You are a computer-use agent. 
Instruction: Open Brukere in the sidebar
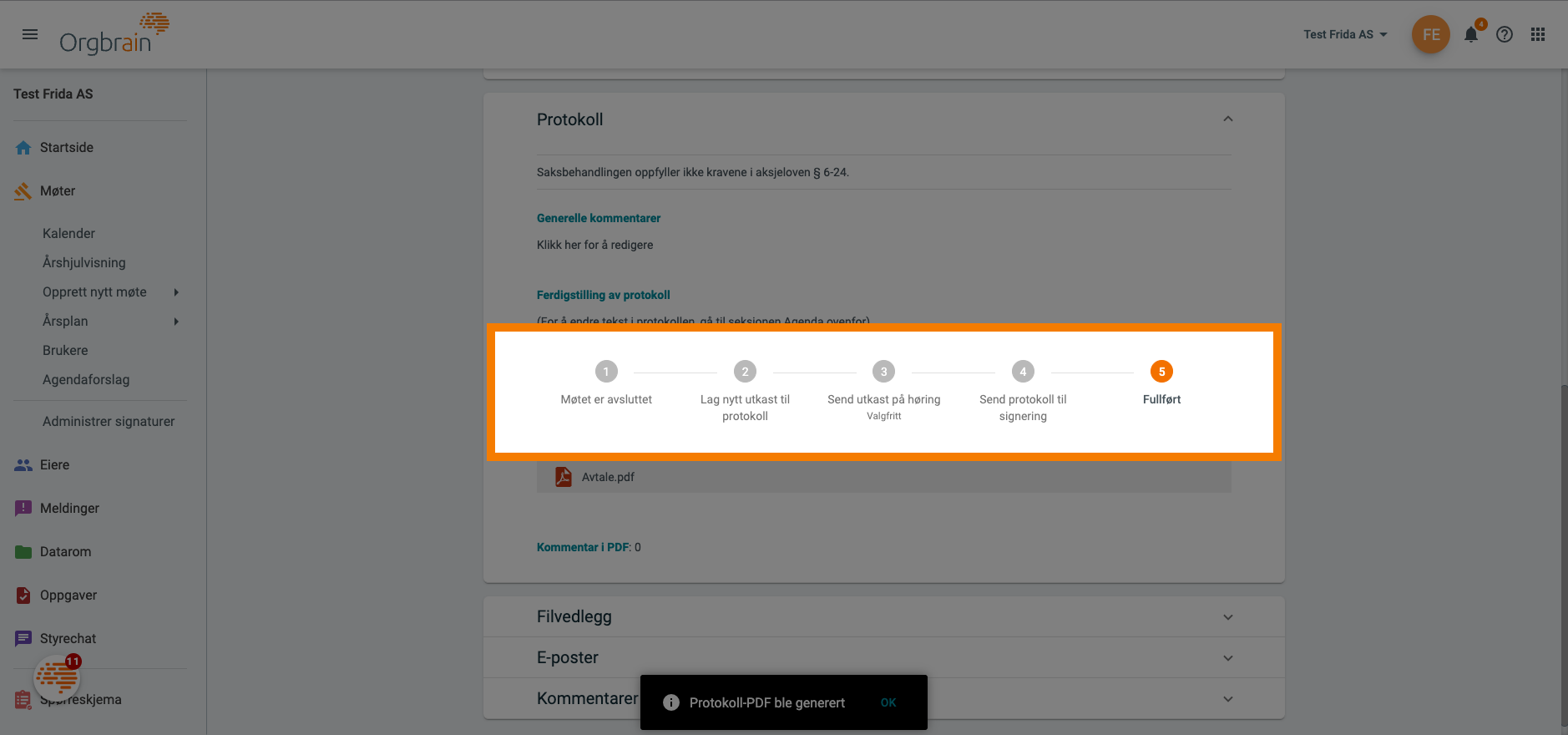65,351
